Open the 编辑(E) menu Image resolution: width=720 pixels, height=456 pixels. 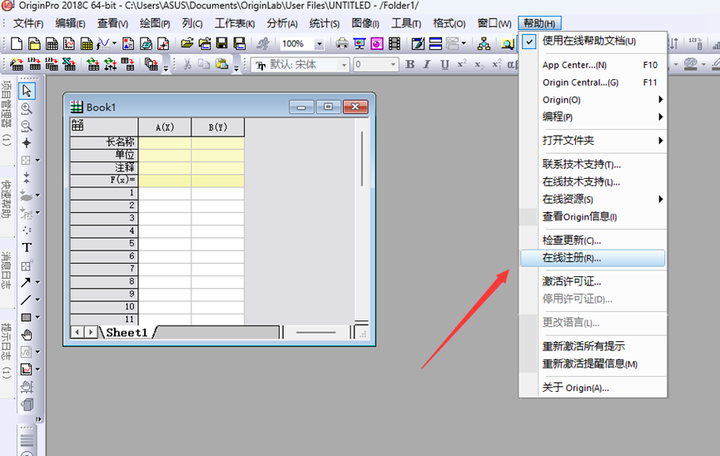(x=70, y=23)
